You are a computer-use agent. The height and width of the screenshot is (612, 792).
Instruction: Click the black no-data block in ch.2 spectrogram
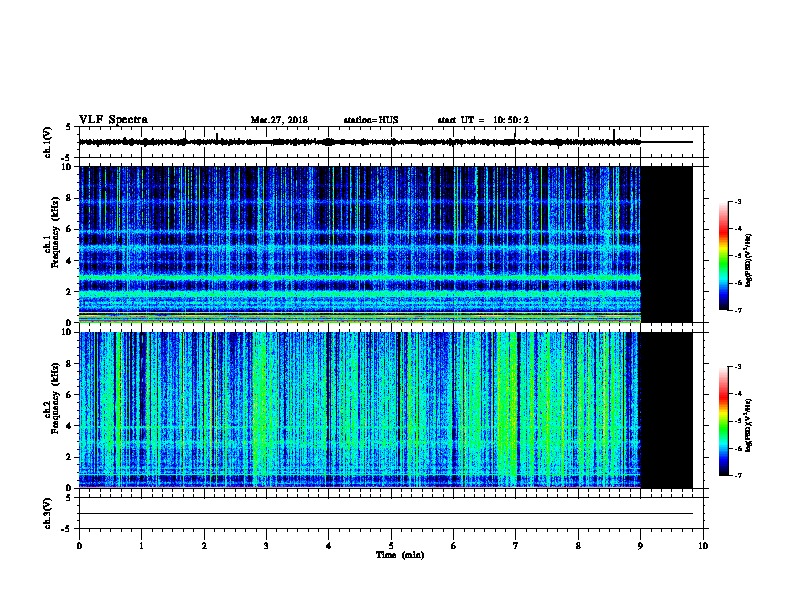[x=666, y=410]
